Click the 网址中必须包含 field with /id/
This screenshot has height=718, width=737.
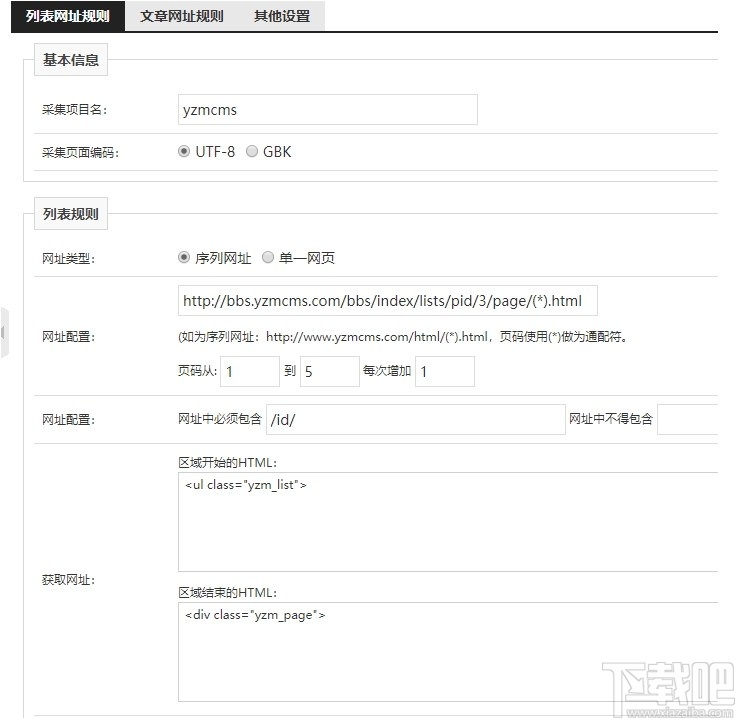click(x=416, y=420)
